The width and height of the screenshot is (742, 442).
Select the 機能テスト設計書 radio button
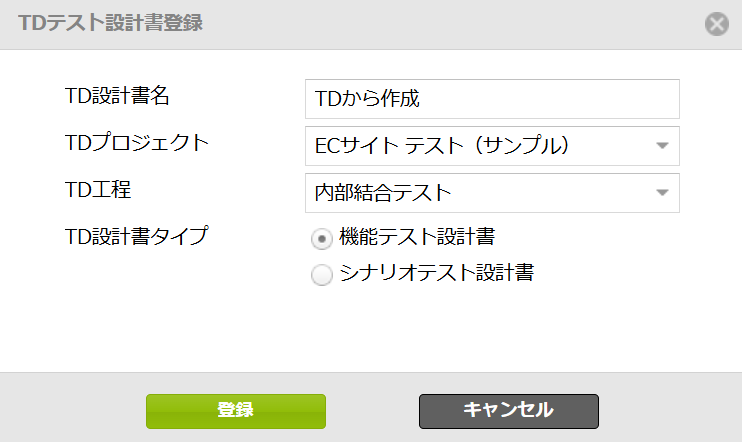point(322,238)
